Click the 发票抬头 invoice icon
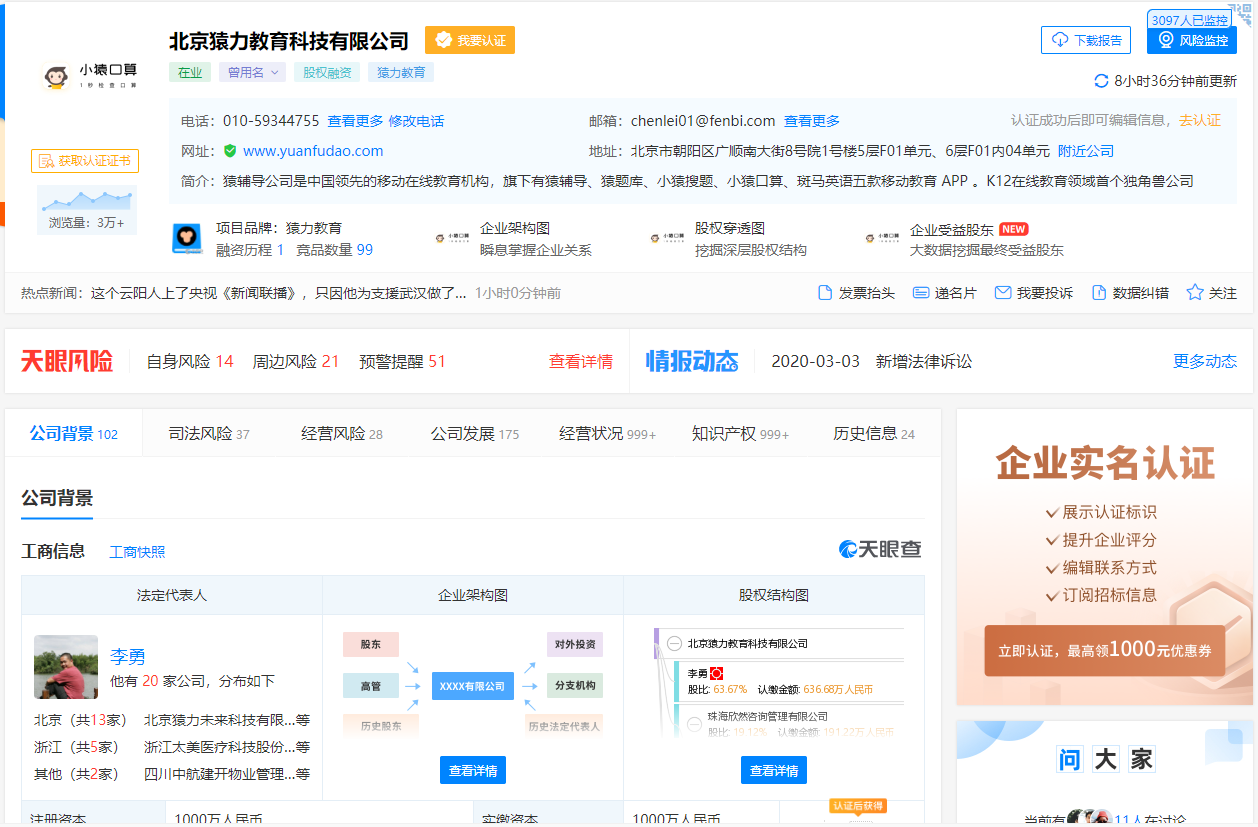 coord(825,293)
